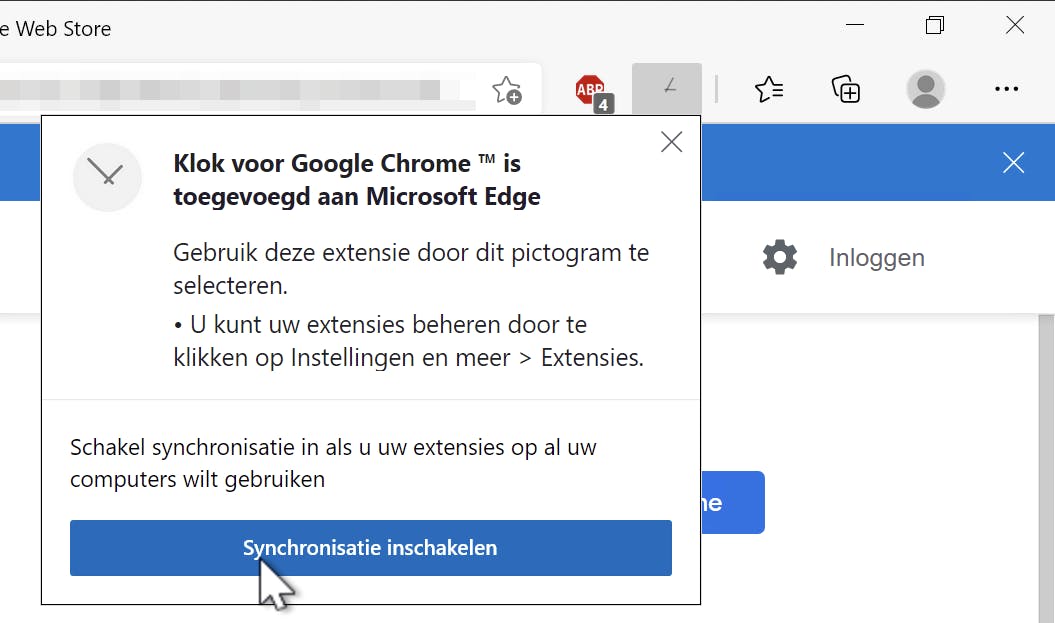Dismiss the blue notification banner
The height and width of the screenshot is (623, 1055).
coord(1013,163)
